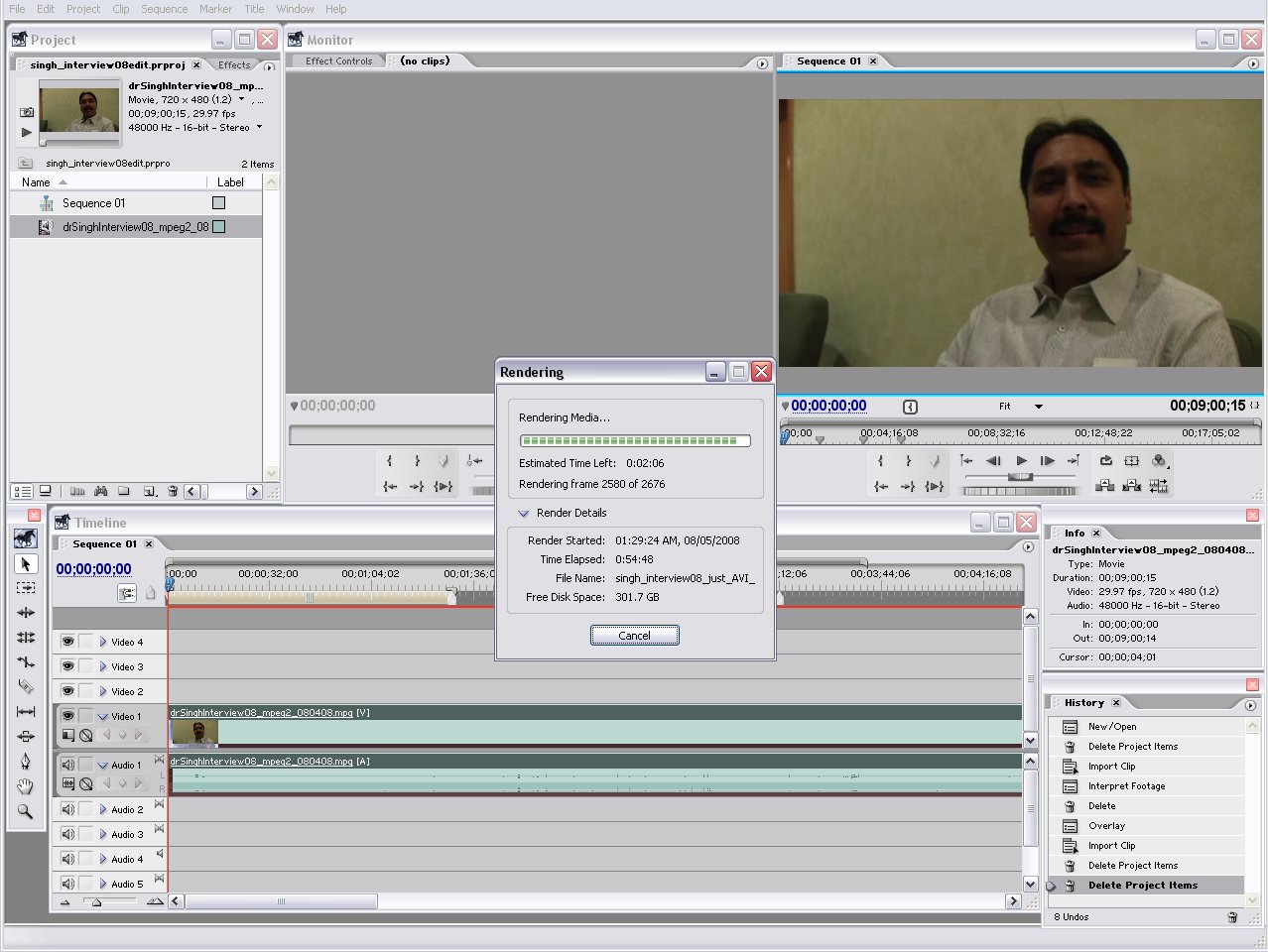The image size is (1268, 952).
Task: Open the Sequence menu
Action: pyautogui.click(x=164, y=9)
